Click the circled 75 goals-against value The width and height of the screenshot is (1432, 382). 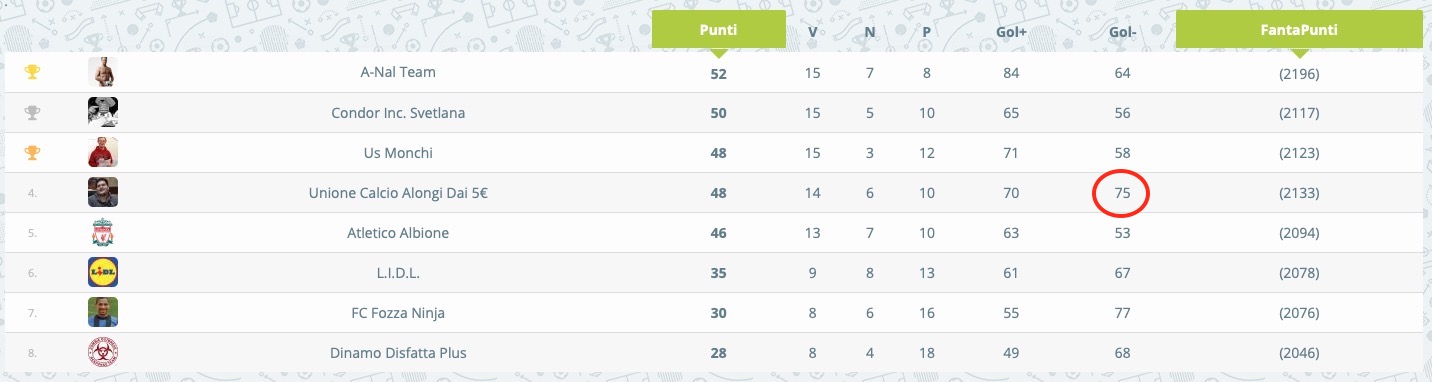[1122, 193]
